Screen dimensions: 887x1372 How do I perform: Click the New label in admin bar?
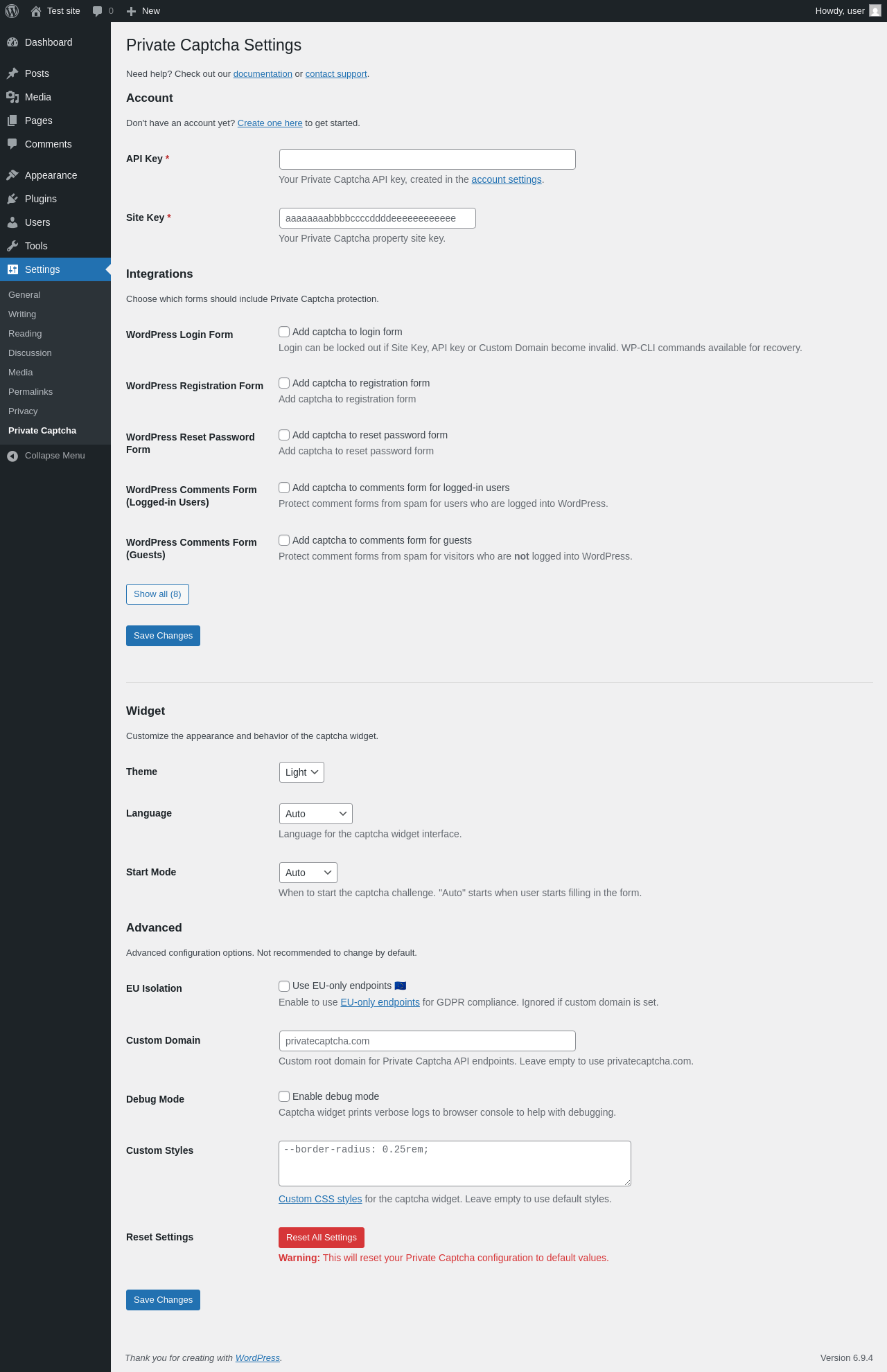tap(151, 11)
